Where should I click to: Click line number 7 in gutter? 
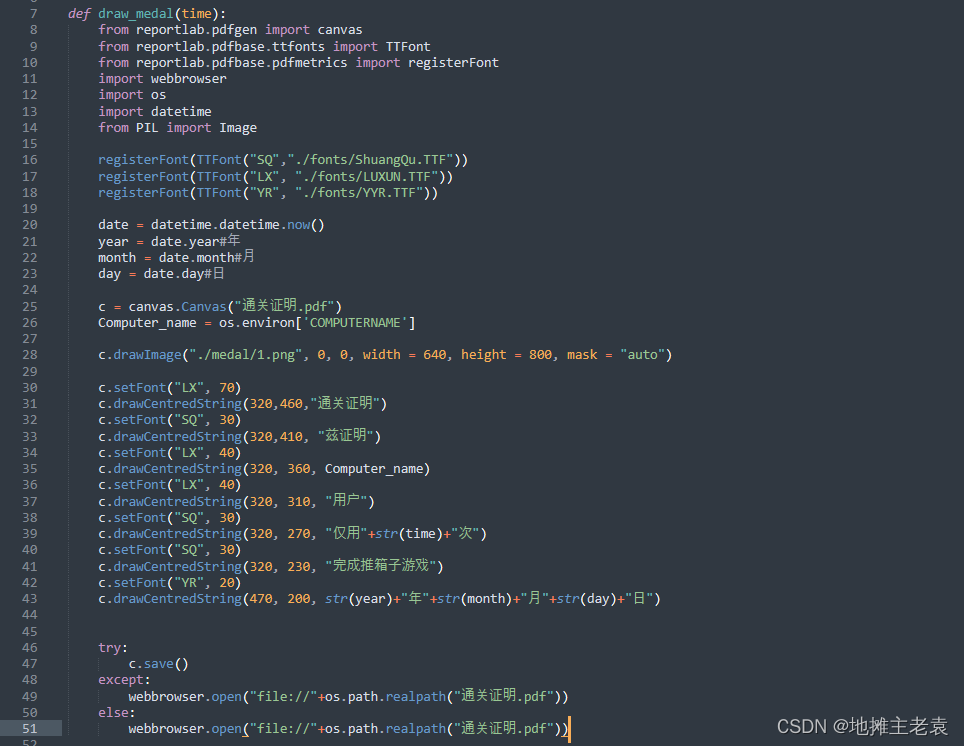pyautogui.click(x=34, y=14)
